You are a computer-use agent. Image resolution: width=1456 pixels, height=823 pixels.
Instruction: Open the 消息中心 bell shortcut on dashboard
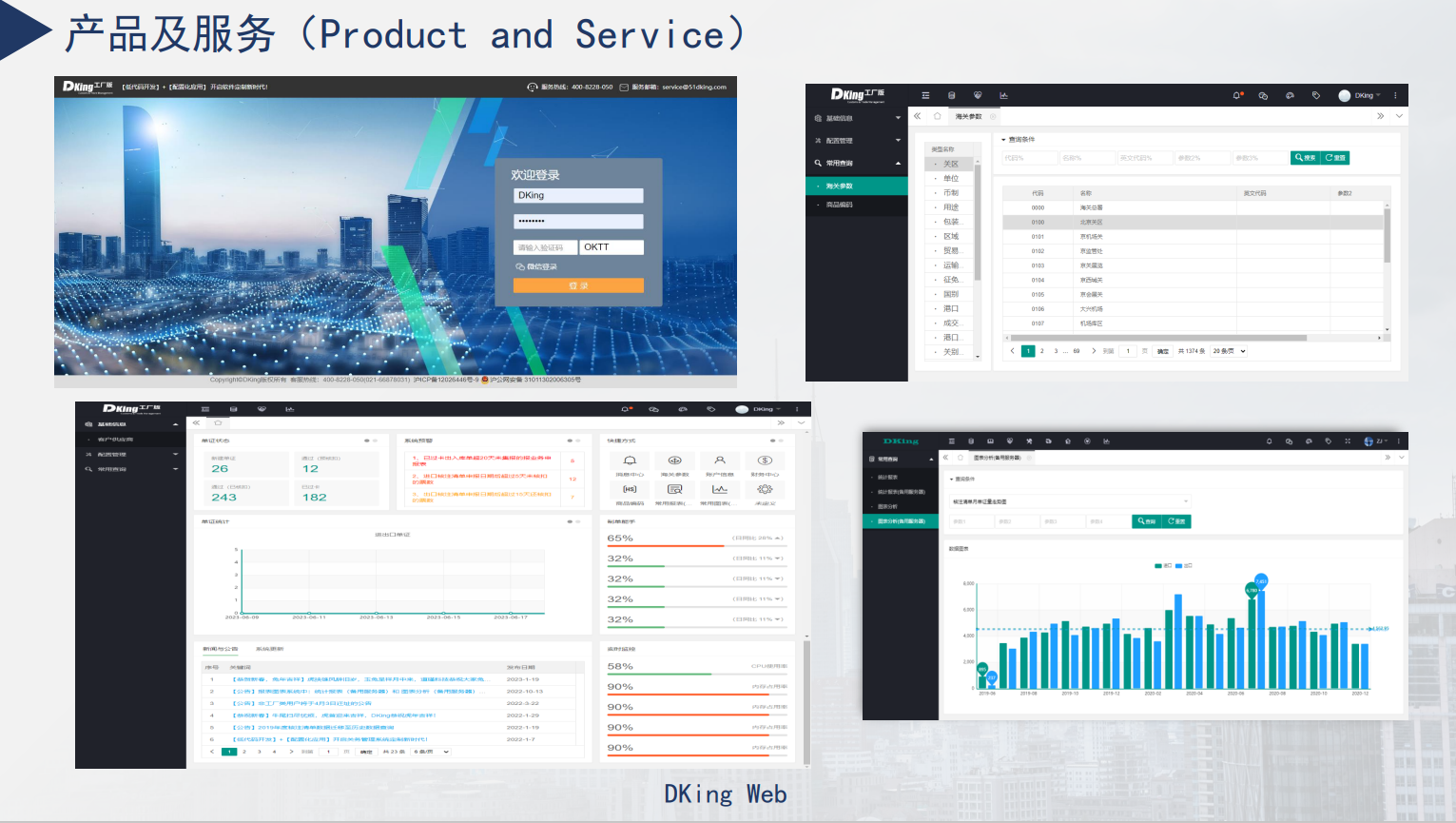(630, 461)
